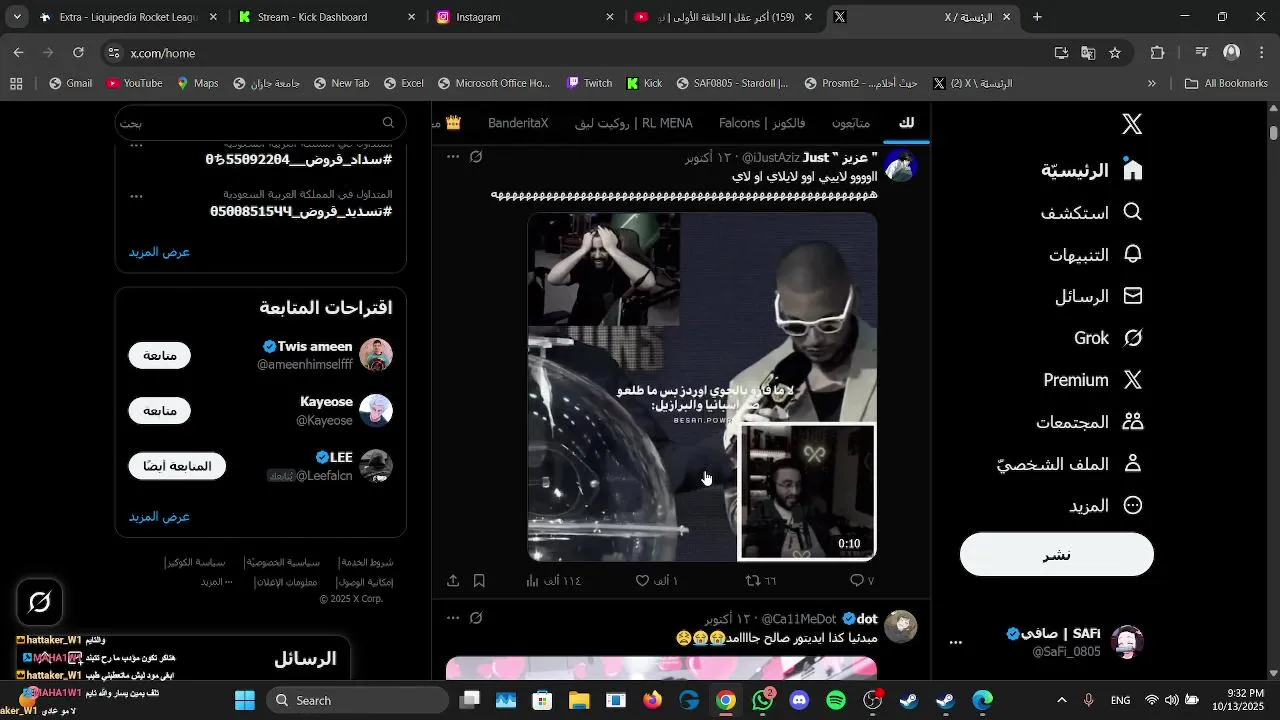The width and height of the screenshot is (1280, 720).
Task: Open Windows Start menu
Action: coord(245,700)
